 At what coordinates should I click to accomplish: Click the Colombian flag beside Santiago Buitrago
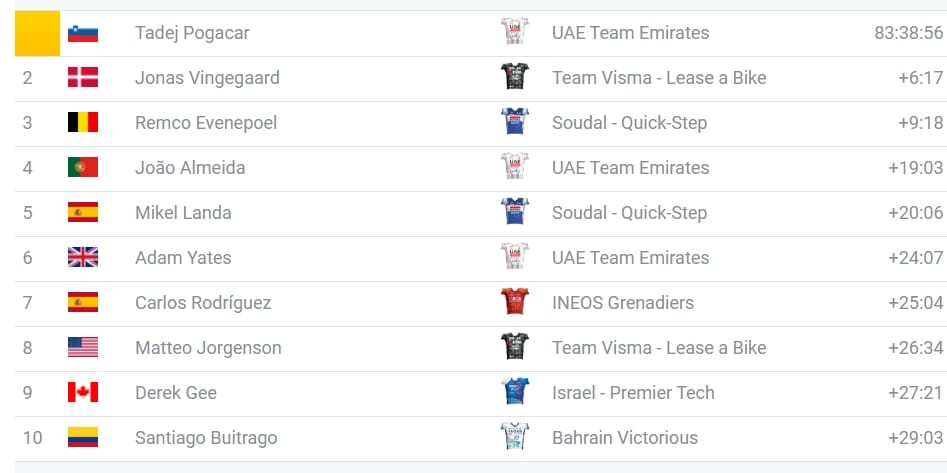coord(82,438)
